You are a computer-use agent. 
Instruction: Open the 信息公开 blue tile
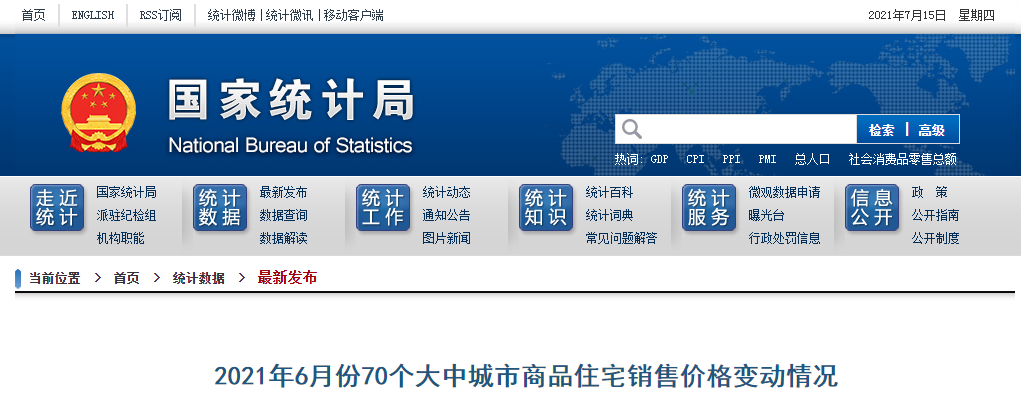pyautogui.click(x=873, y=208)
